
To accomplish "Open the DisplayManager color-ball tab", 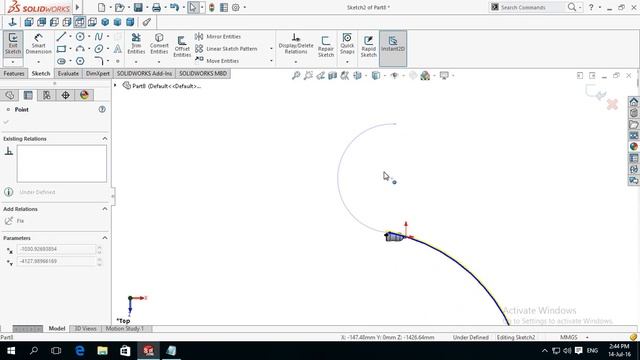I will pos(84,96).
